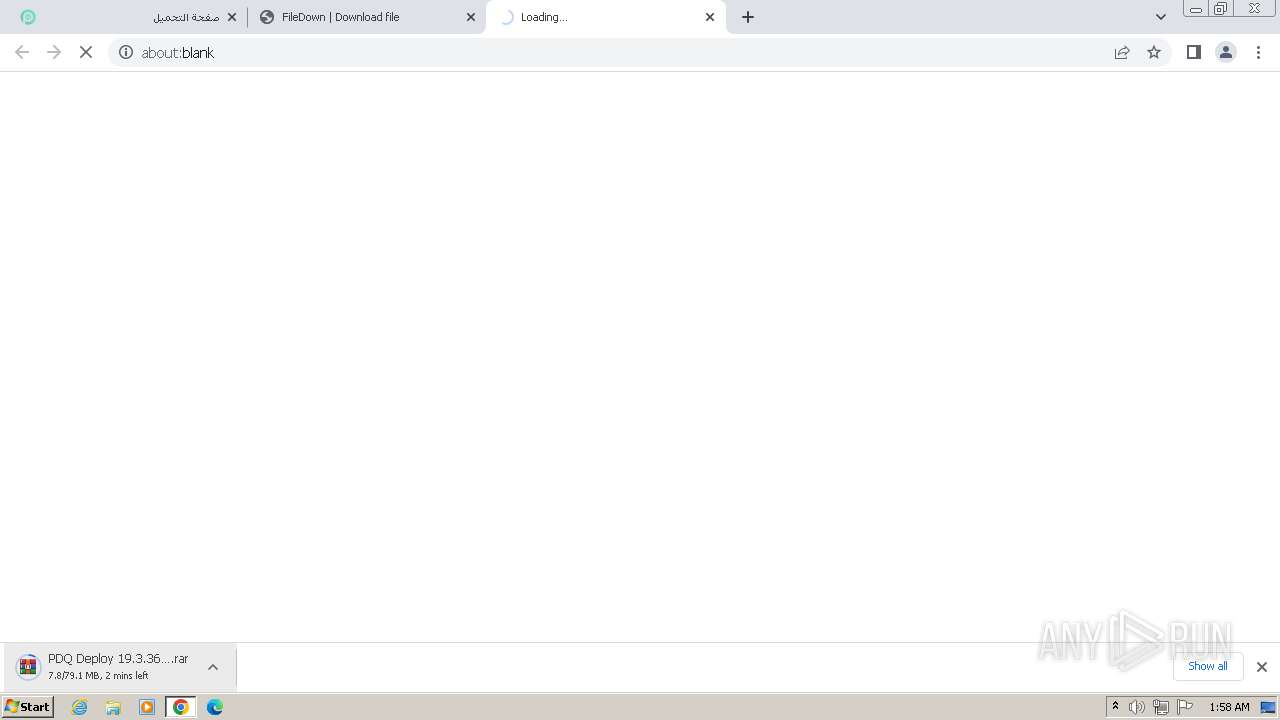Click the 1:58 AM clock
The width and height of the screenshot is (1280, 720).
click(x=1229, y=707)
